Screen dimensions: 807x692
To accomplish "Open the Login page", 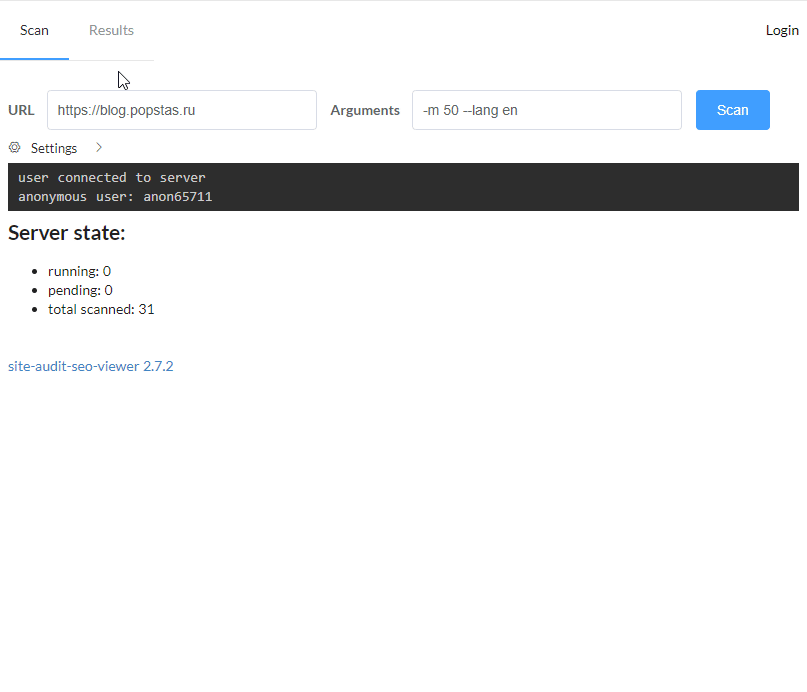I will click(782, 30).
